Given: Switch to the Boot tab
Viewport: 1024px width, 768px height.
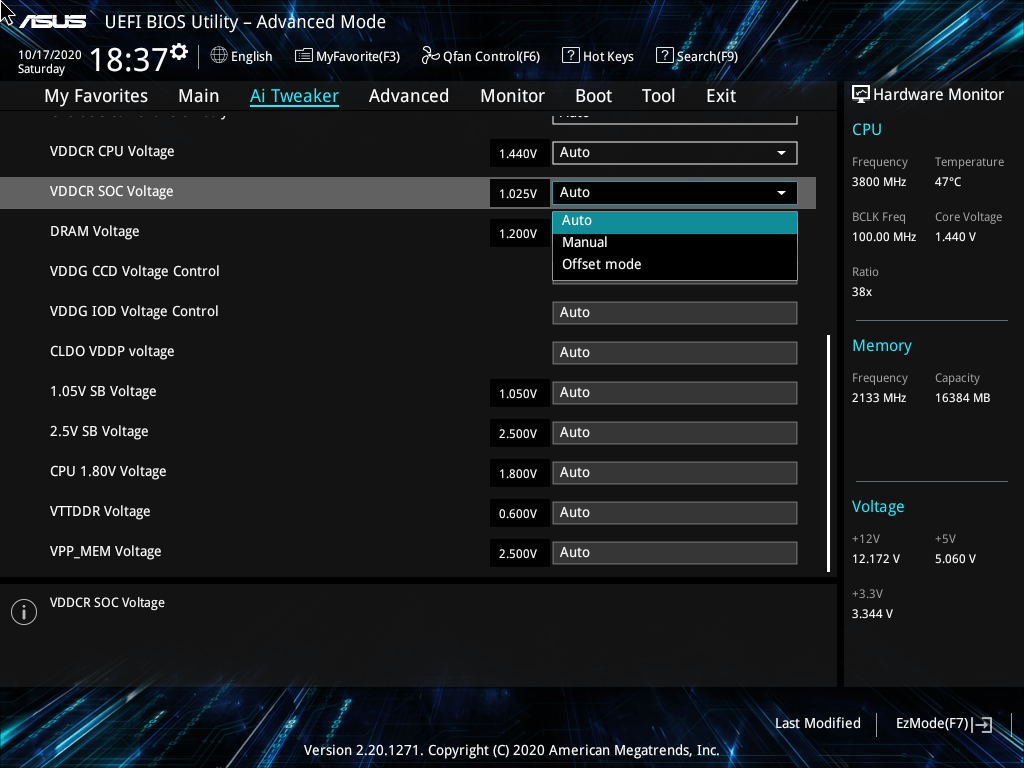Looking at the screenshot, I should [x=593, y=96].
